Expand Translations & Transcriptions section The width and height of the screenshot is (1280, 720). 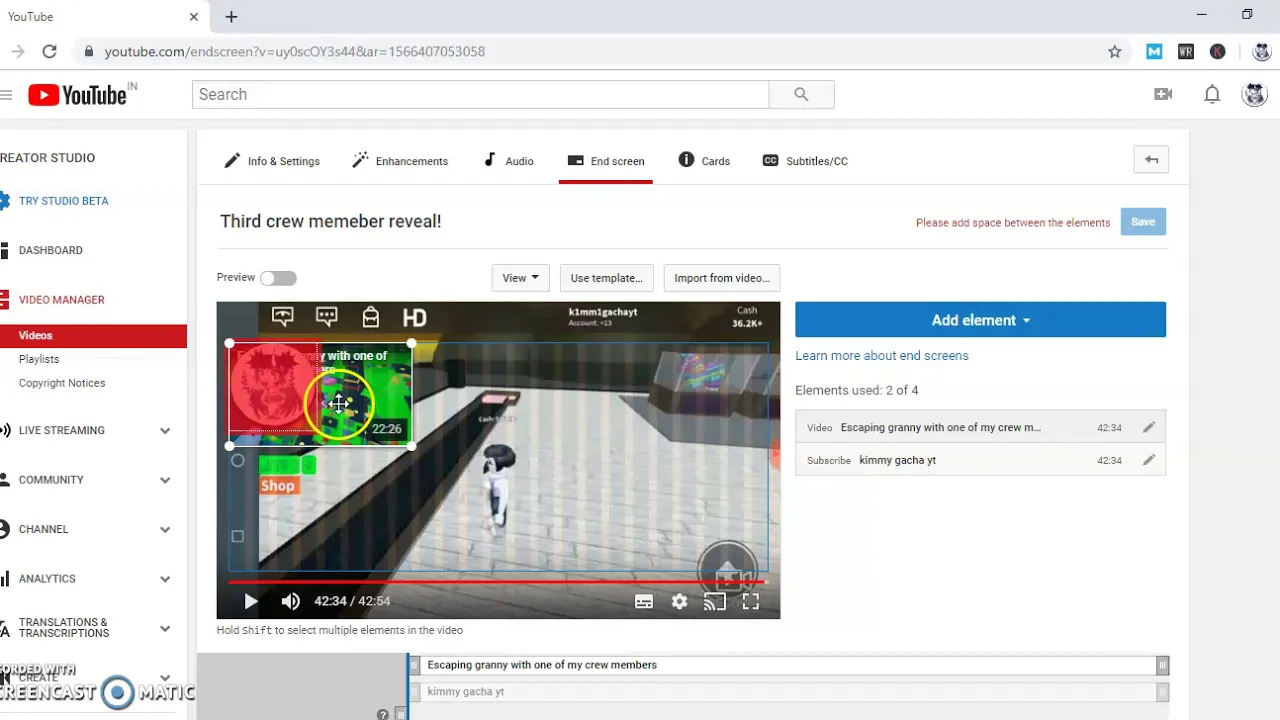point(165,628)
